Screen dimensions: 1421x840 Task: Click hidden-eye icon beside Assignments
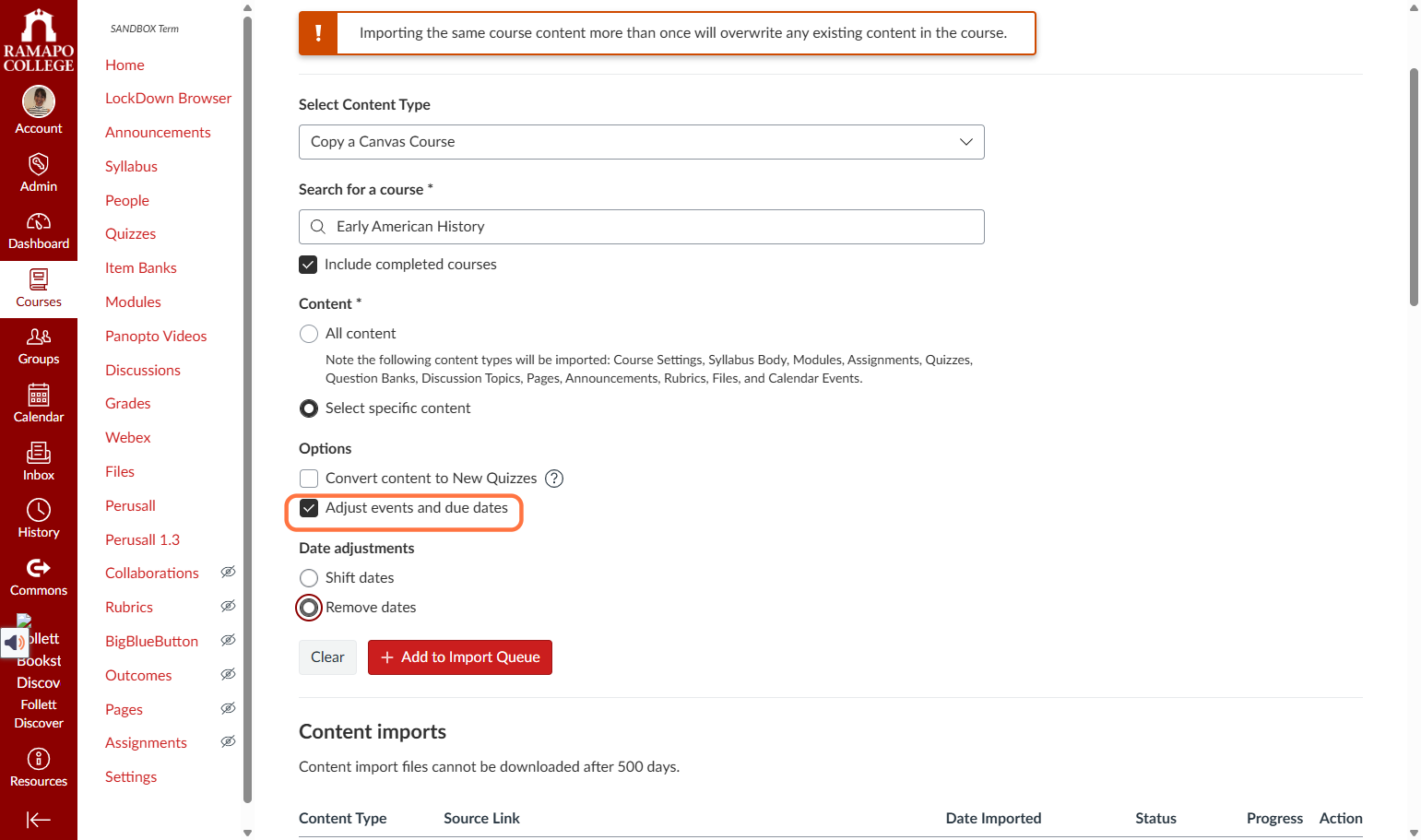(229, 742)
